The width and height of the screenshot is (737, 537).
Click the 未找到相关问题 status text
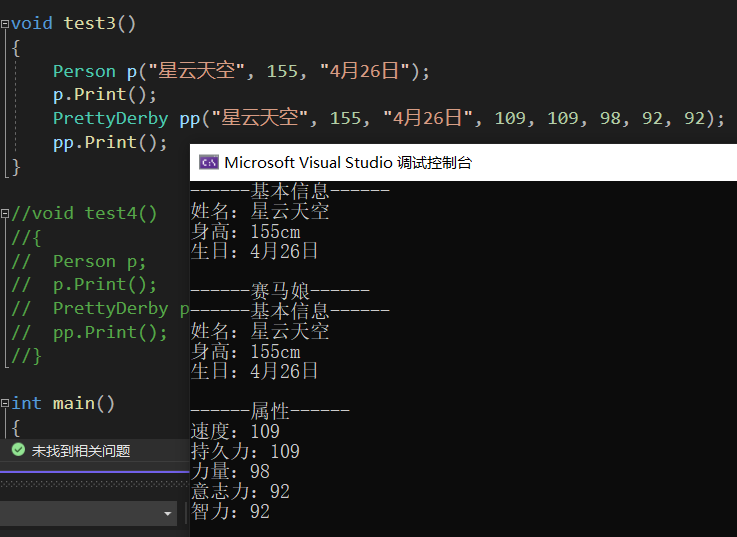coord(80,451)
